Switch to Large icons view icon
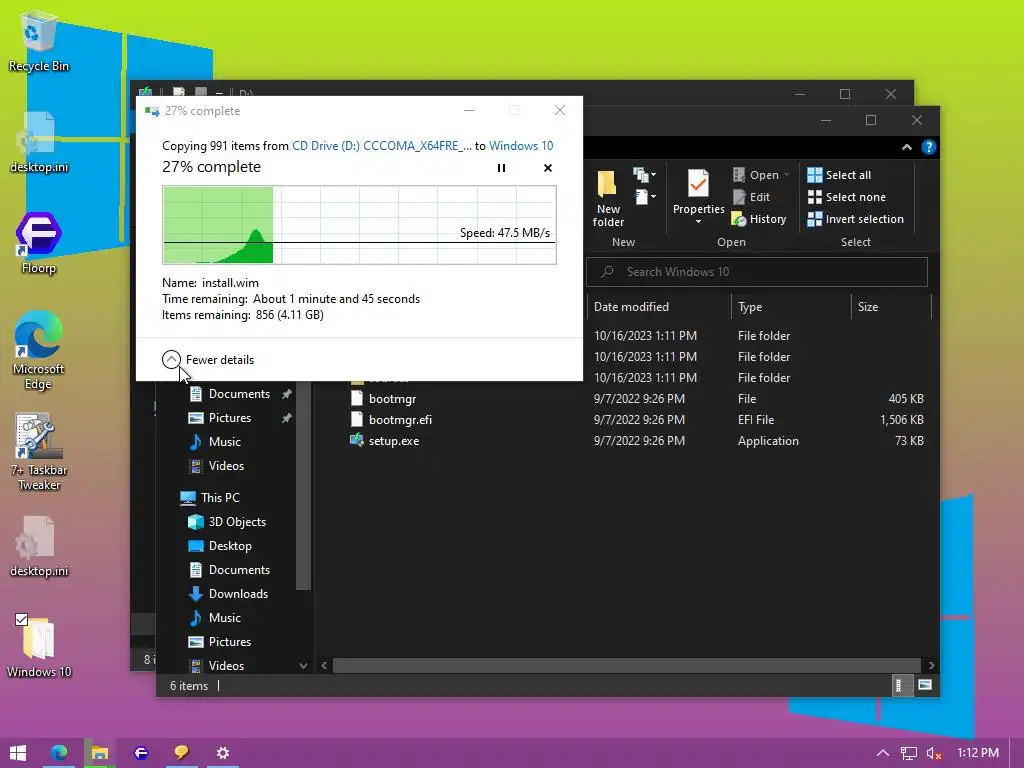This screenshot has width=1024, height=768. pos(925,686)
